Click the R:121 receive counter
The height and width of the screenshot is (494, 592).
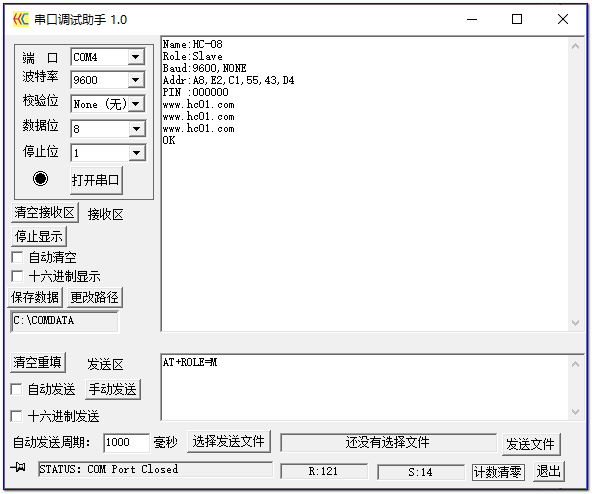click(324, 471)
